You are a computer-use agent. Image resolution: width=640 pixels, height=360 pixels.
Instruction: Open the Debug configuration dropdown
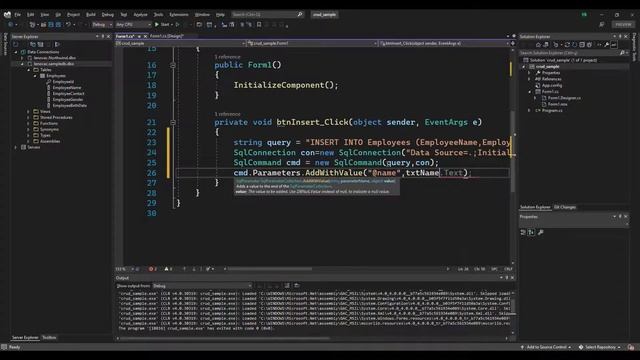[x=102, y=24]
